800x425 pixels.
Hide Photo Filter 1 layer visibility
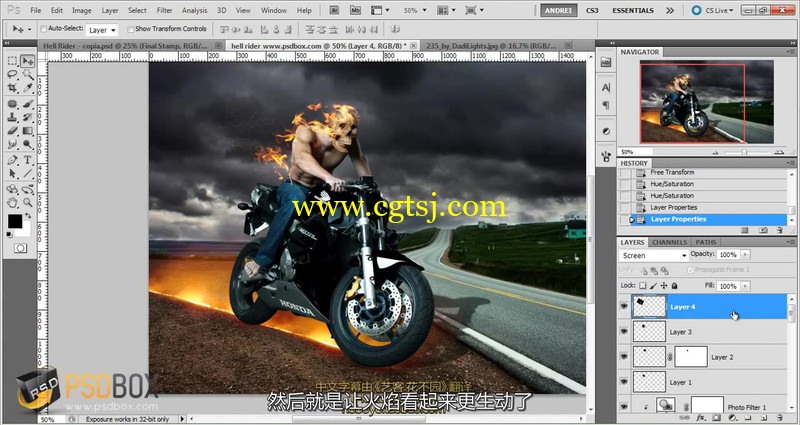click(x=623, y=407)
